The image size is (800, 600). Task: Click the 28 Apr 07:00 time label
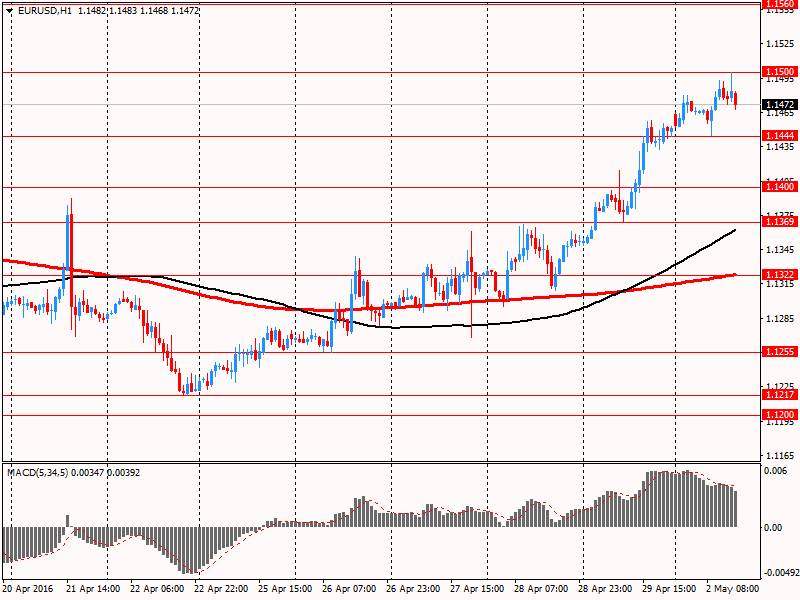(541, 589)
